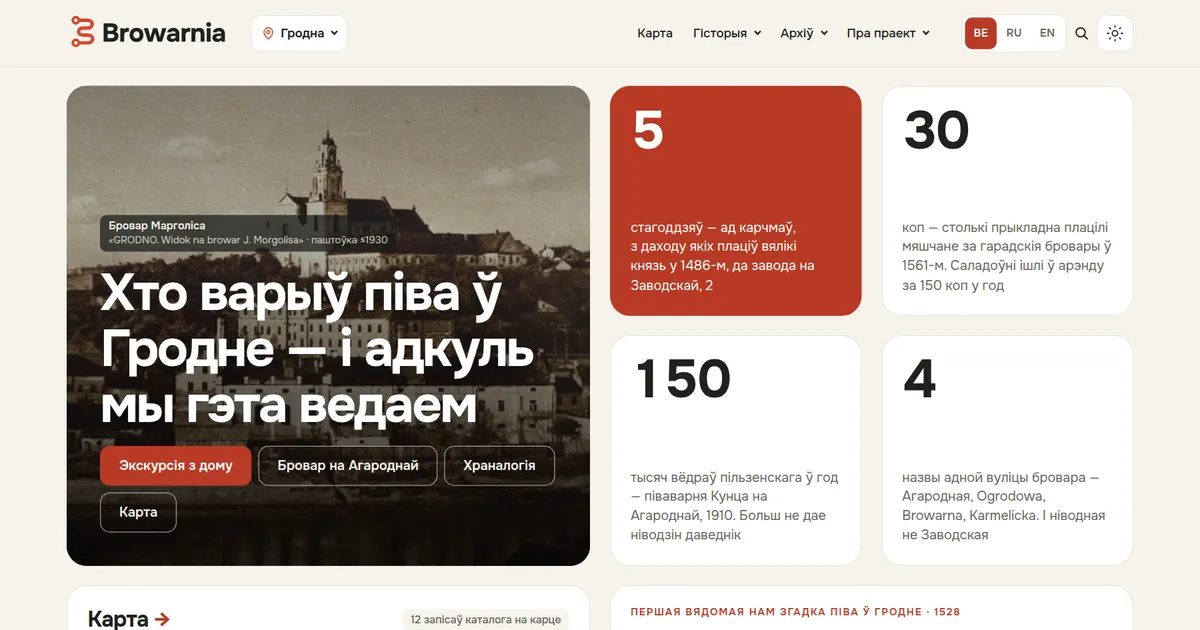Screen dimensions: 1200x630
Task: Click the hero headline Хто варыў піва ў Гродне
Action: click(x=318, y=350)
